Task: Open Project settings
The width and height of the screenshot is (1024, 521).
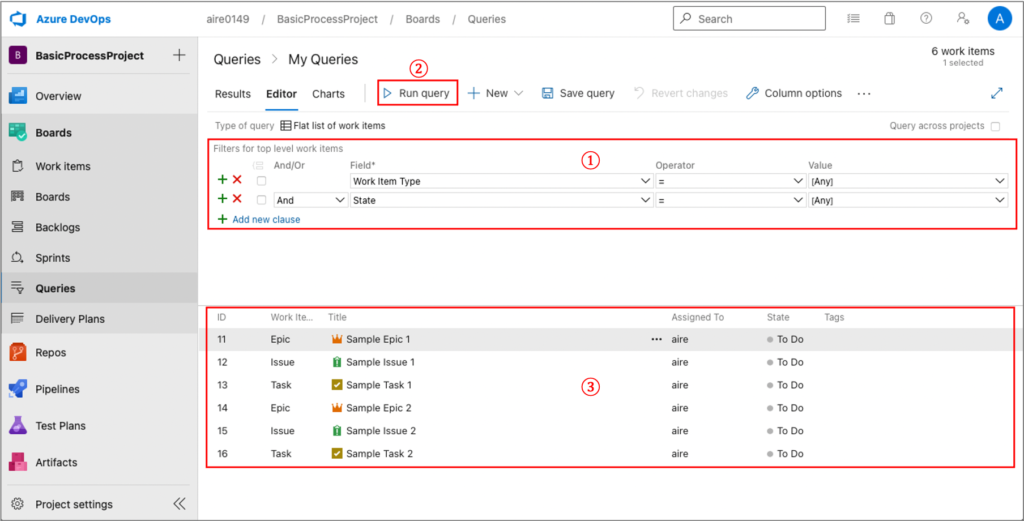Action: tap(74, 504)
